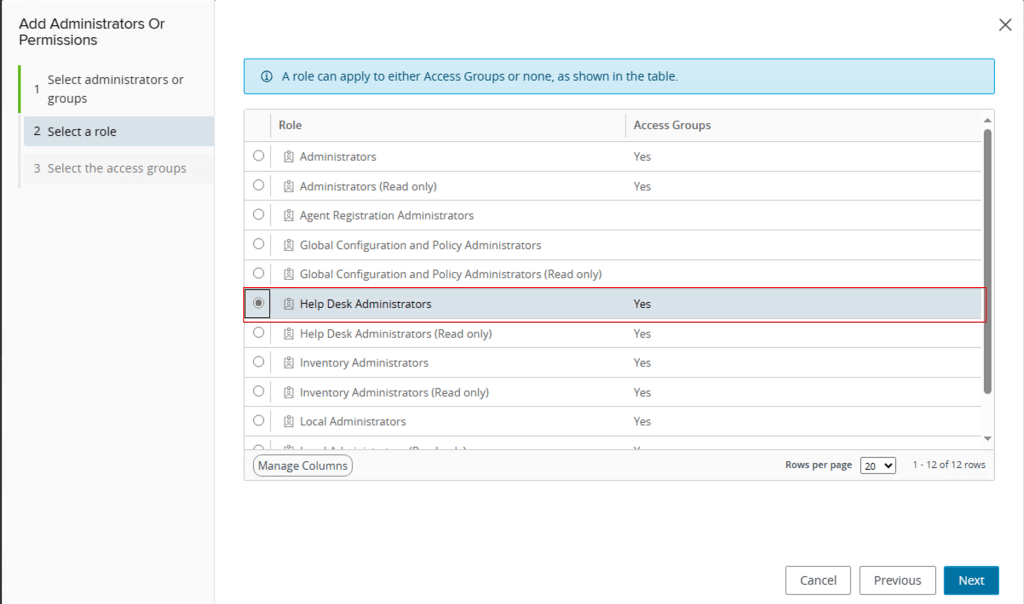Click the Manage Columns button
This screenshot has width=1024, height=604.
click(x=302, y=465)
